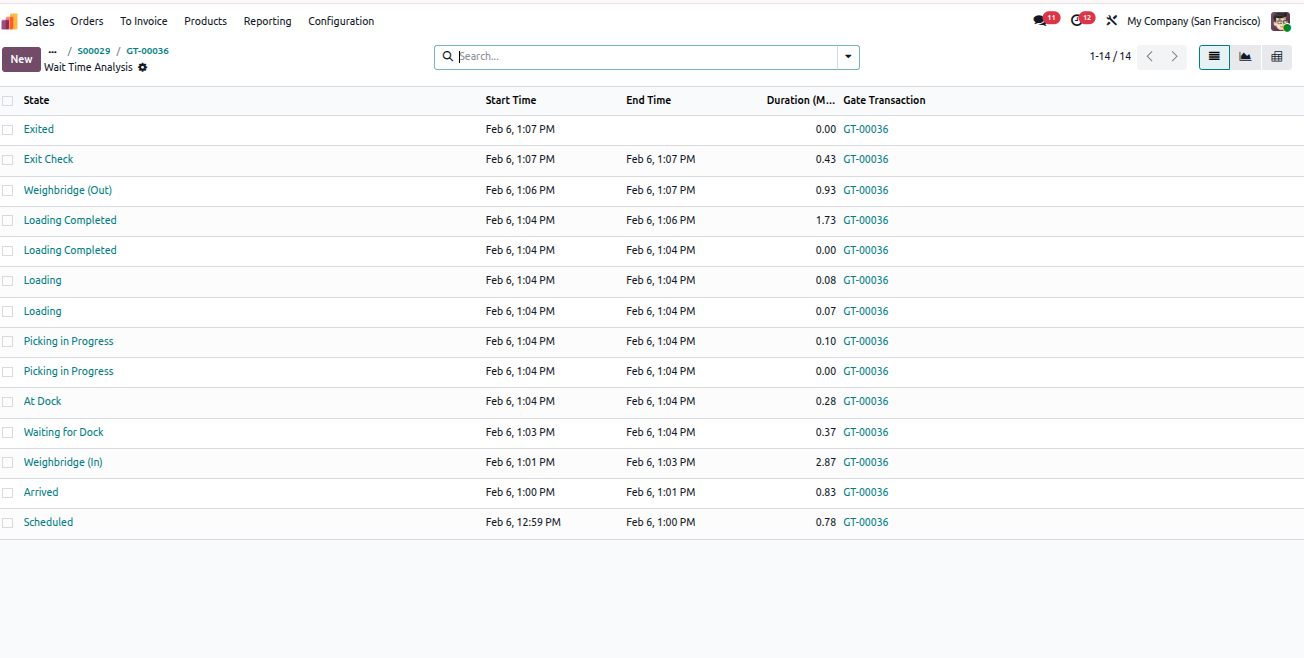This screenshot has height=658, width=1304.
Task: Click the 2.87 duration value
Action: (825, 463)
